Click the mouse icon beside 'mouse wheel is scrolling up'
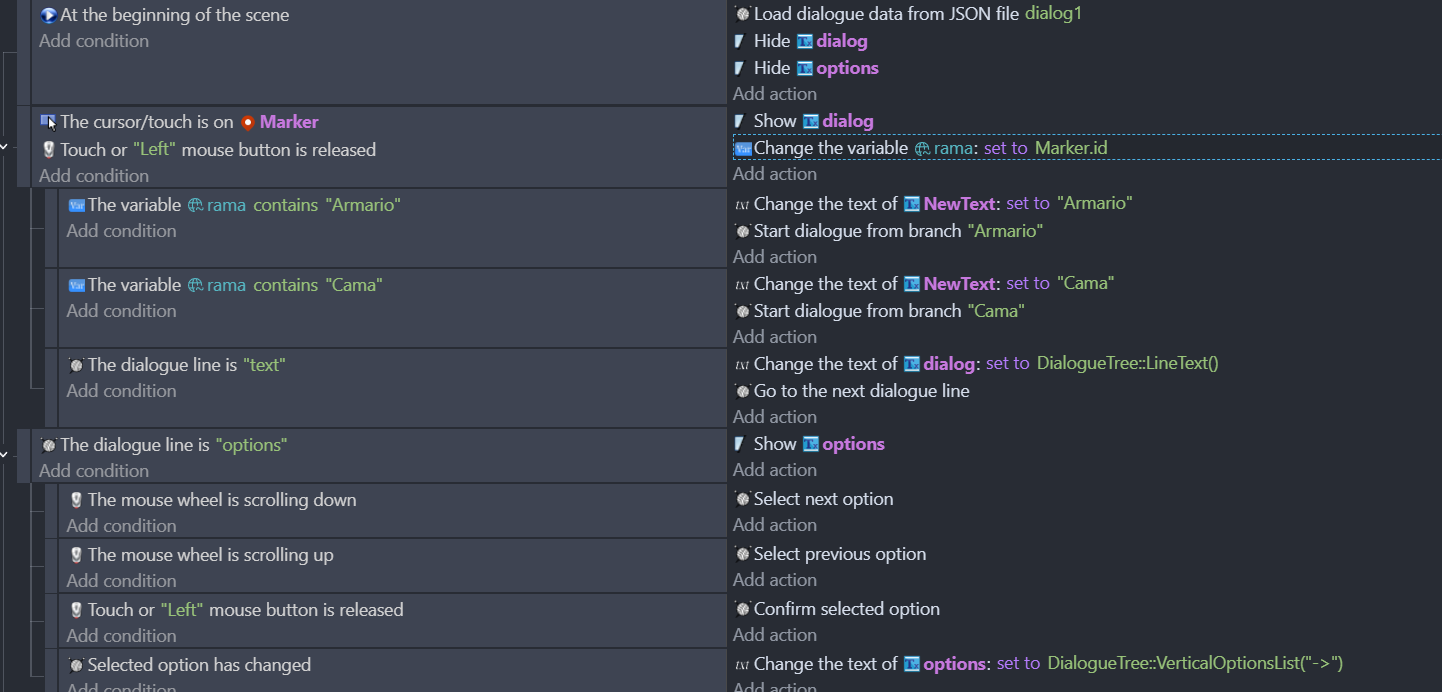Viewport: 1442px width, 692px height. (x=76, y=555)
